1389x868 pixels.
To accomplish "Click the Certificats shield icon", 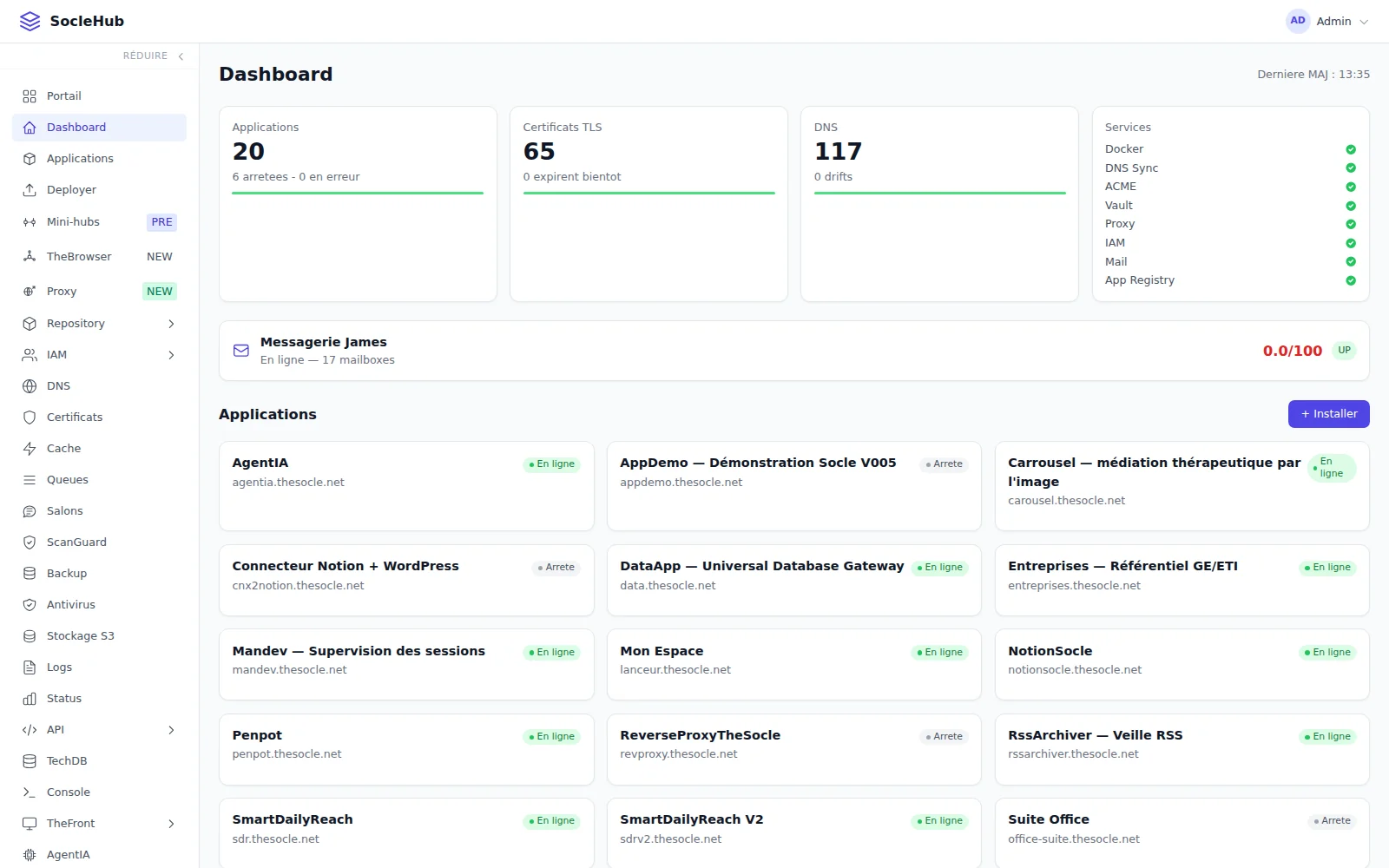I will [x=30, y=418].
